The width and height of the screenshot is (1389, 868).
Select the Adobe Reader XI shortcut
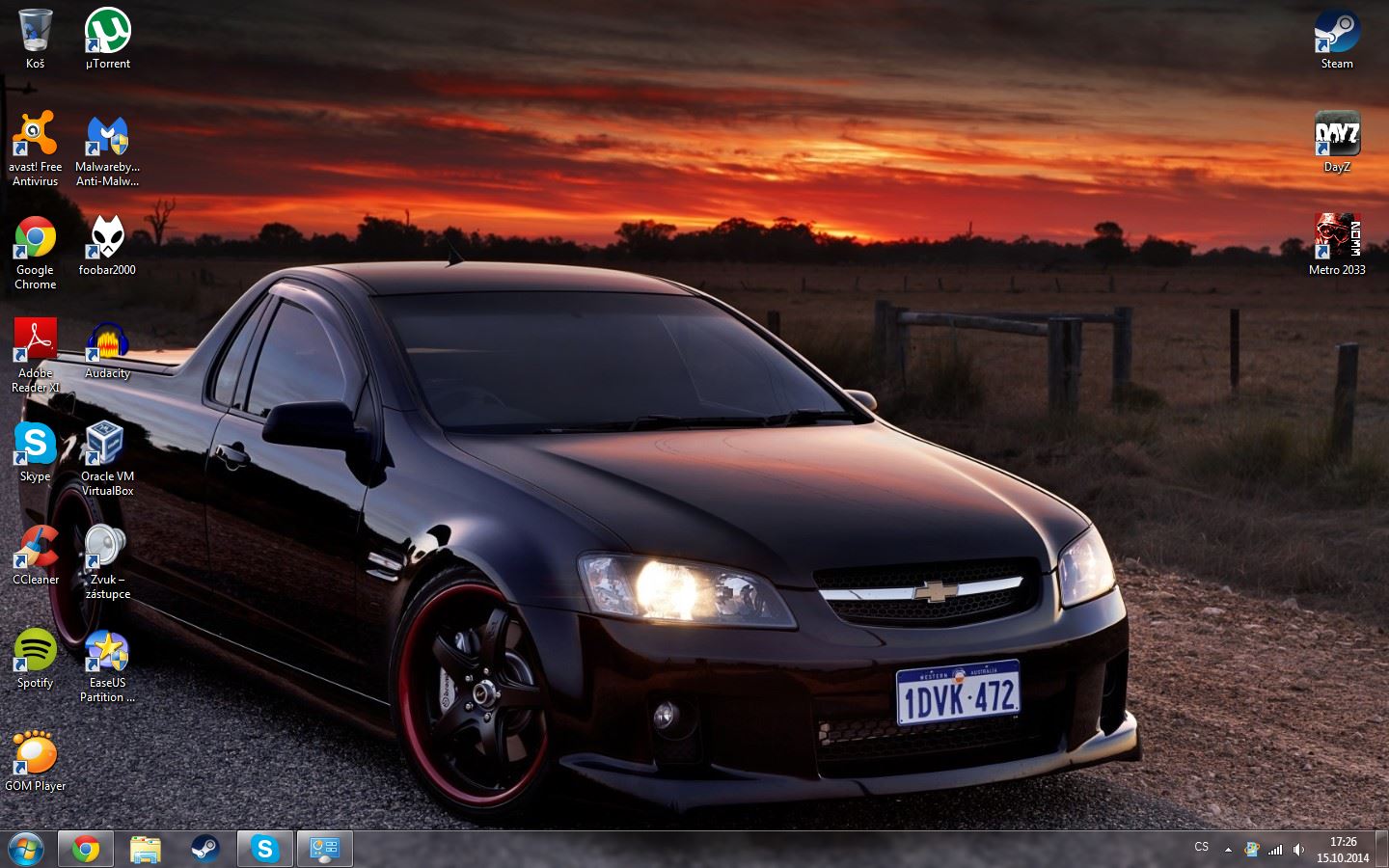point(35,342)
